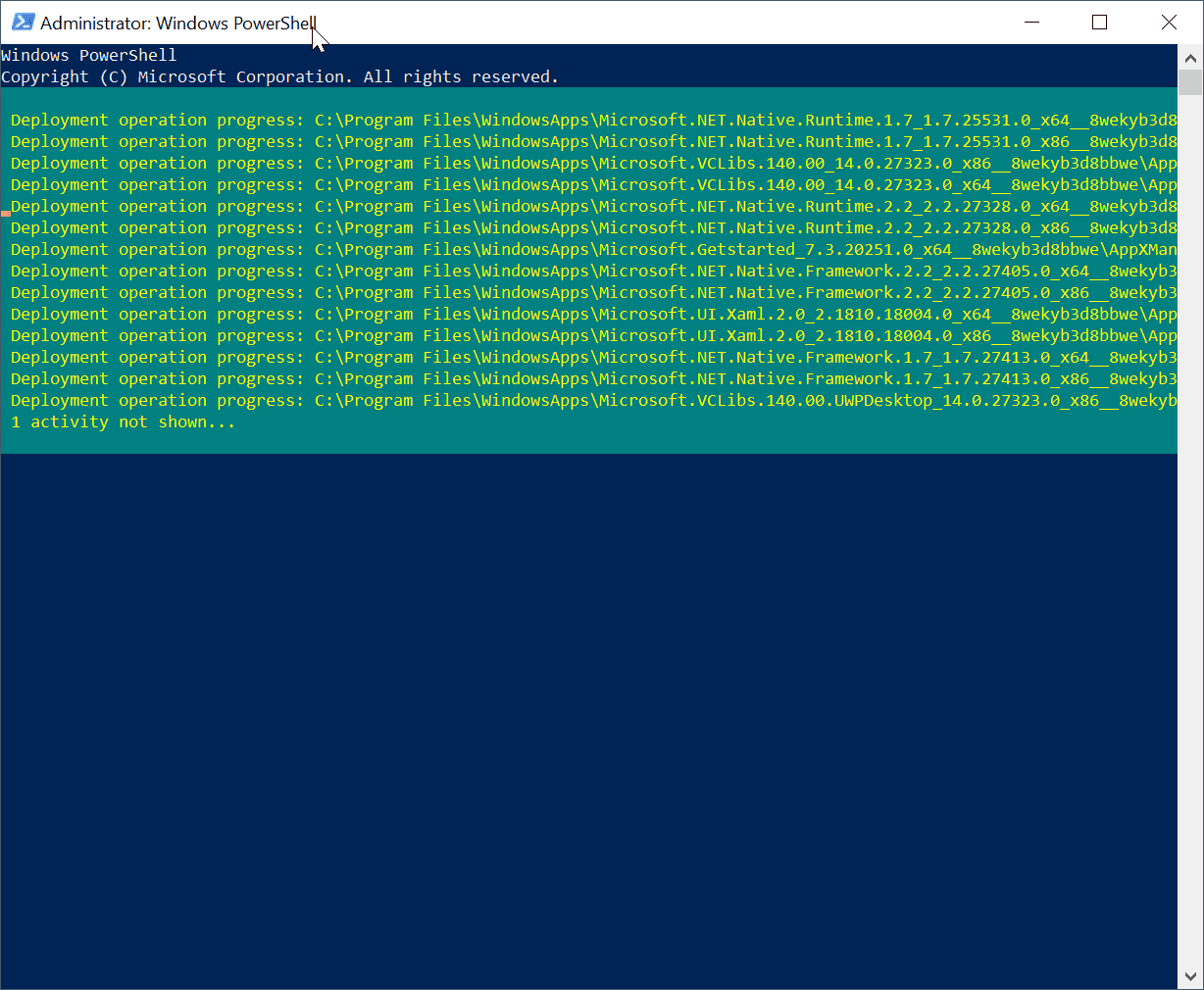
Task: Maximize the PowerShell window
Action: (1099, 23)
